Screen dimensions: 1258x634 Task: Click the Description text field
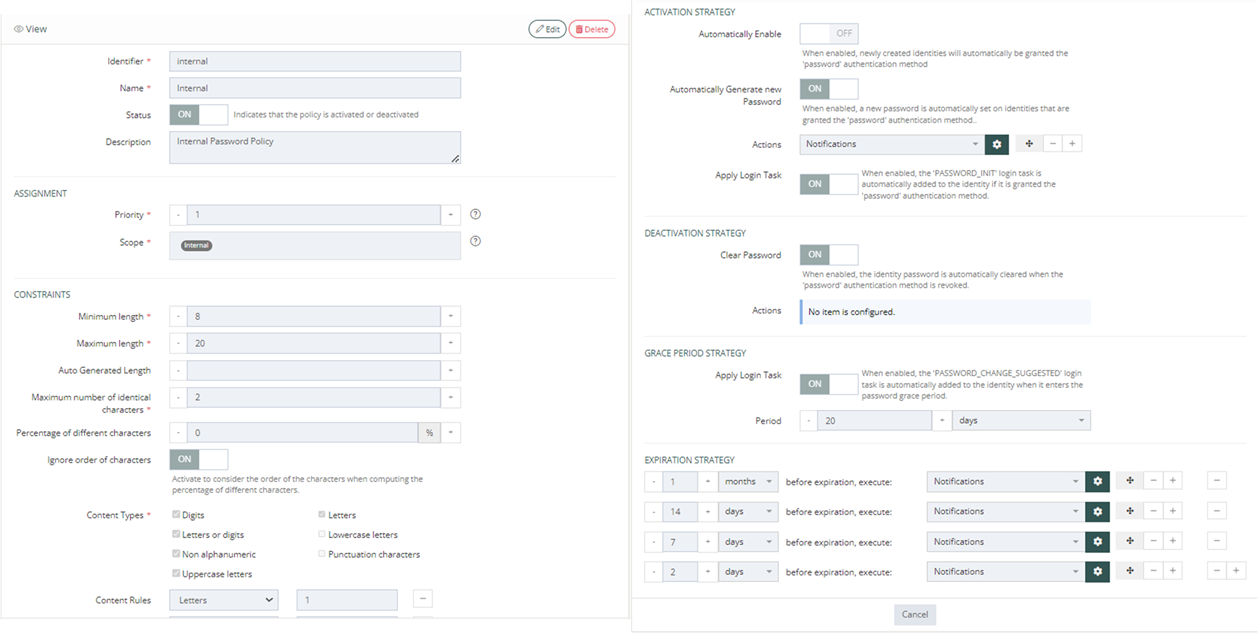pos(315,148)
